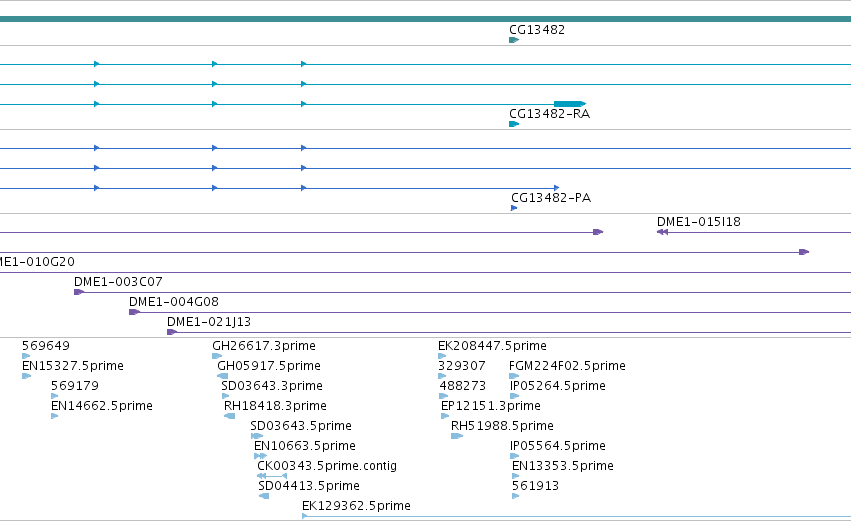Image resolution: width=851 pixels, height=521 pixels.
Task: Click the CK00343.5prime.contig feature glyph
Action: pos(272,476)
